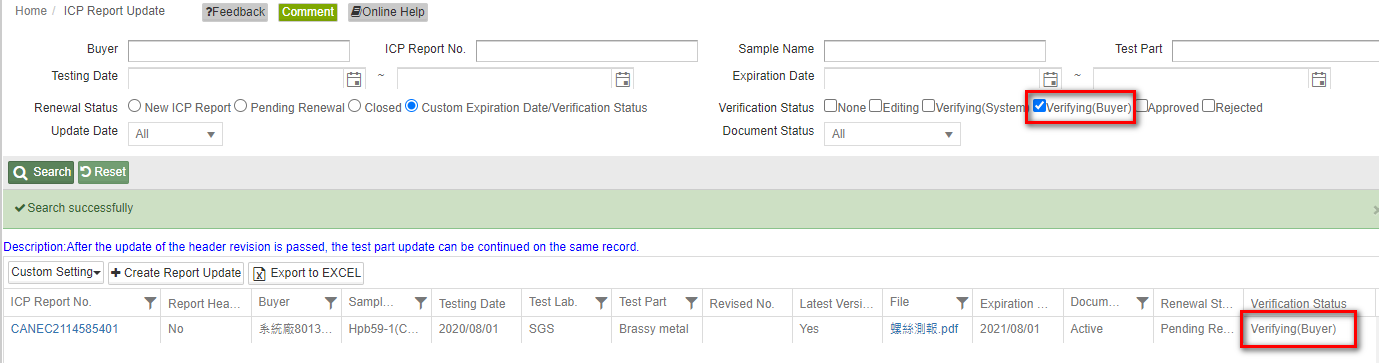Open the second Expiration Date calendar picker

pos(1319,79)
